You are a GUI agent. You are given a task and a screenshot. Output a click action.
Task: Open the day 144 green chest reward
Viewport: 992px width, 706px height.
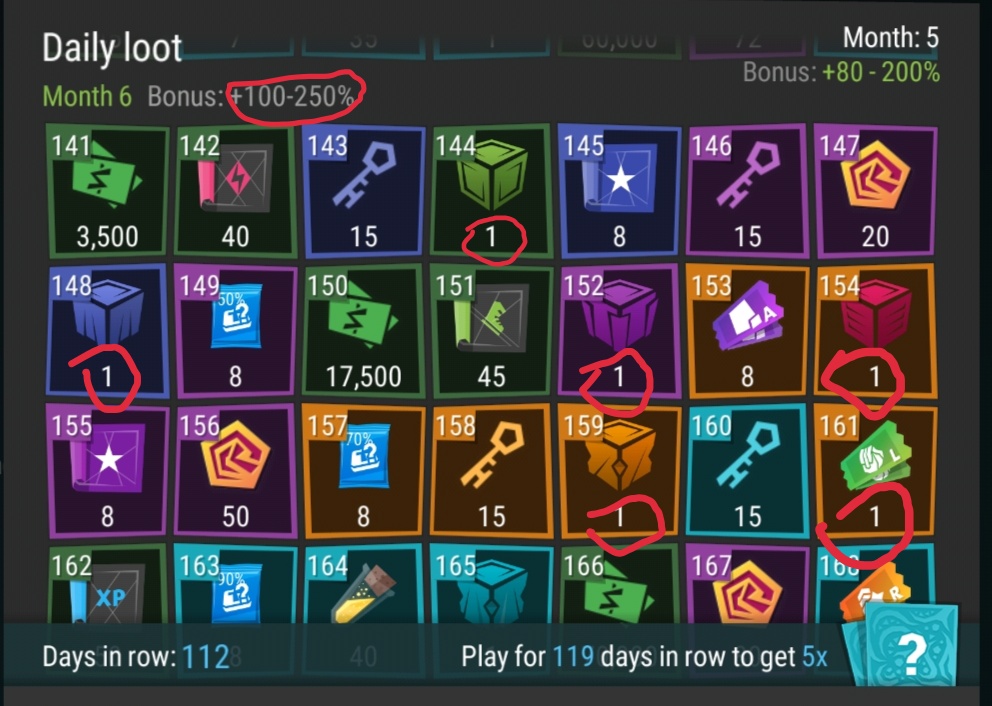coord(492,190)
